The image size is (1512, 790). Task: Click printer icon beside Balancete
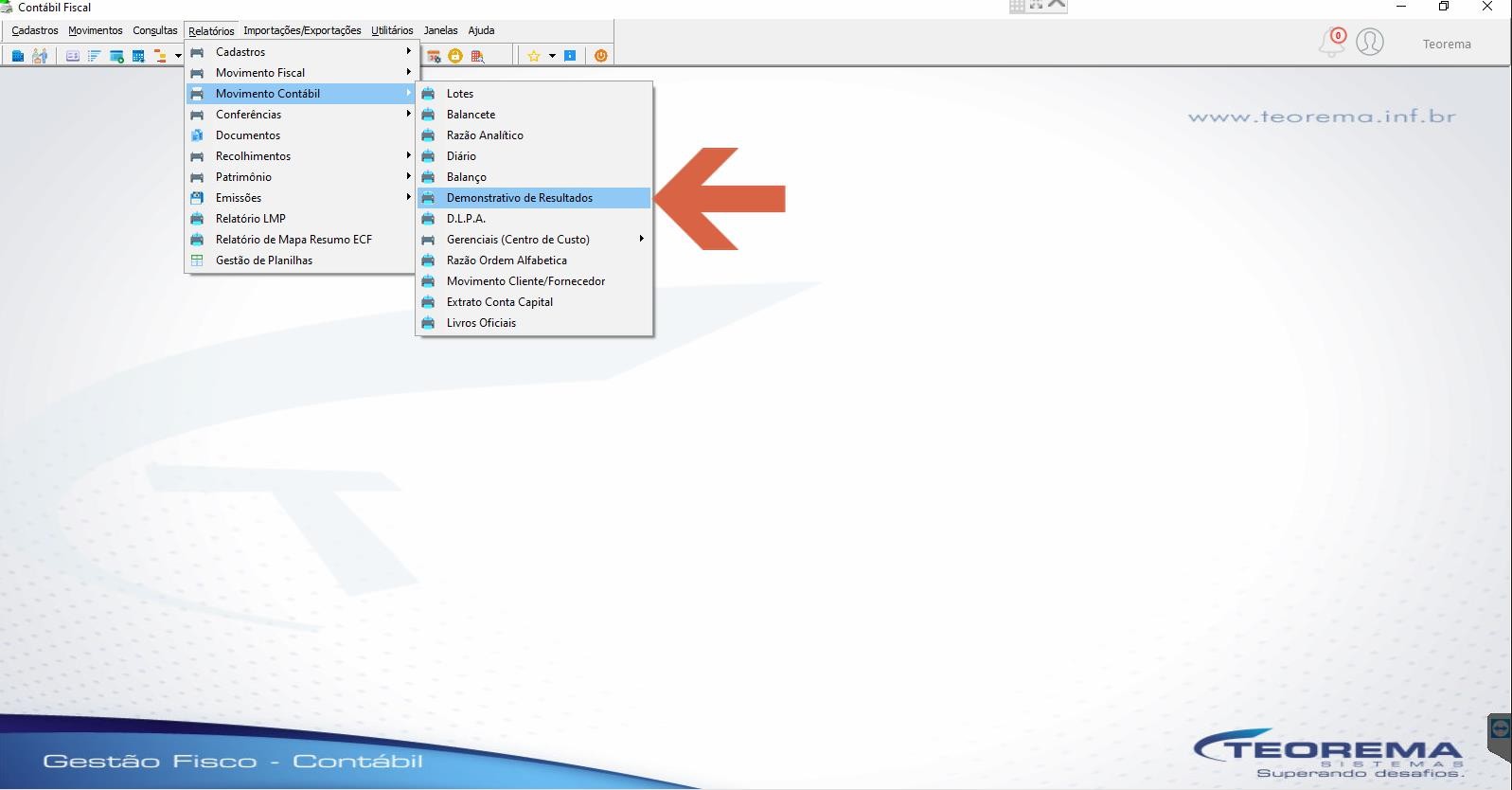coord(428,115)
